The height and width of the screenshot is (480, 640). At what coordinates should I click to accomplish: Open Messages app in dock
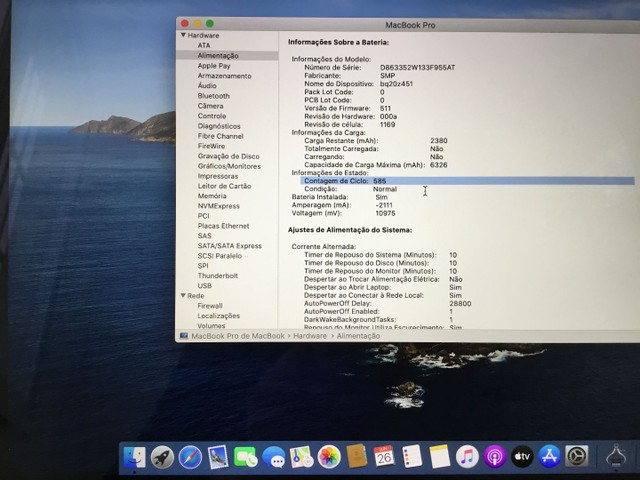click(x=273, y=457)
